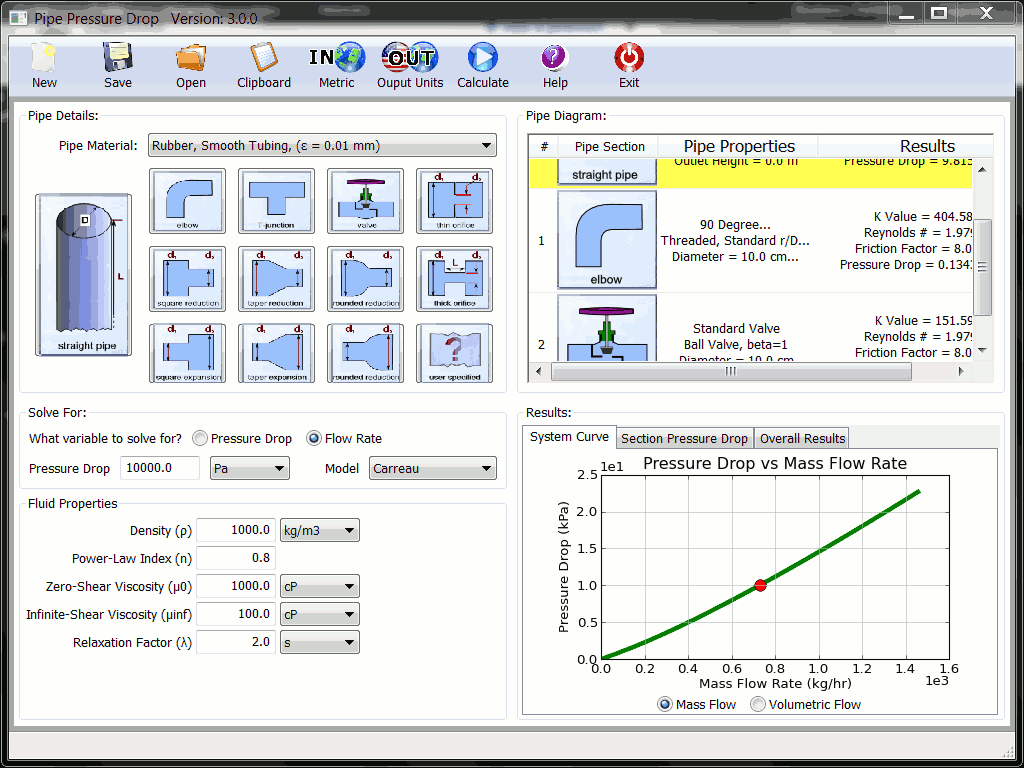Click the Calculate play icon
Viewport: 1024px width, 768px height.
coord(483,58)
